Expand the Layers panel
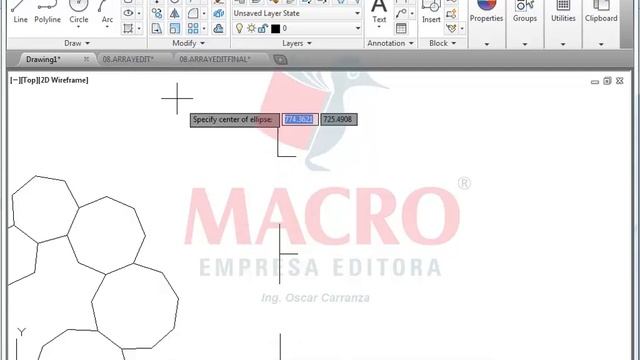 coord(297,43)
